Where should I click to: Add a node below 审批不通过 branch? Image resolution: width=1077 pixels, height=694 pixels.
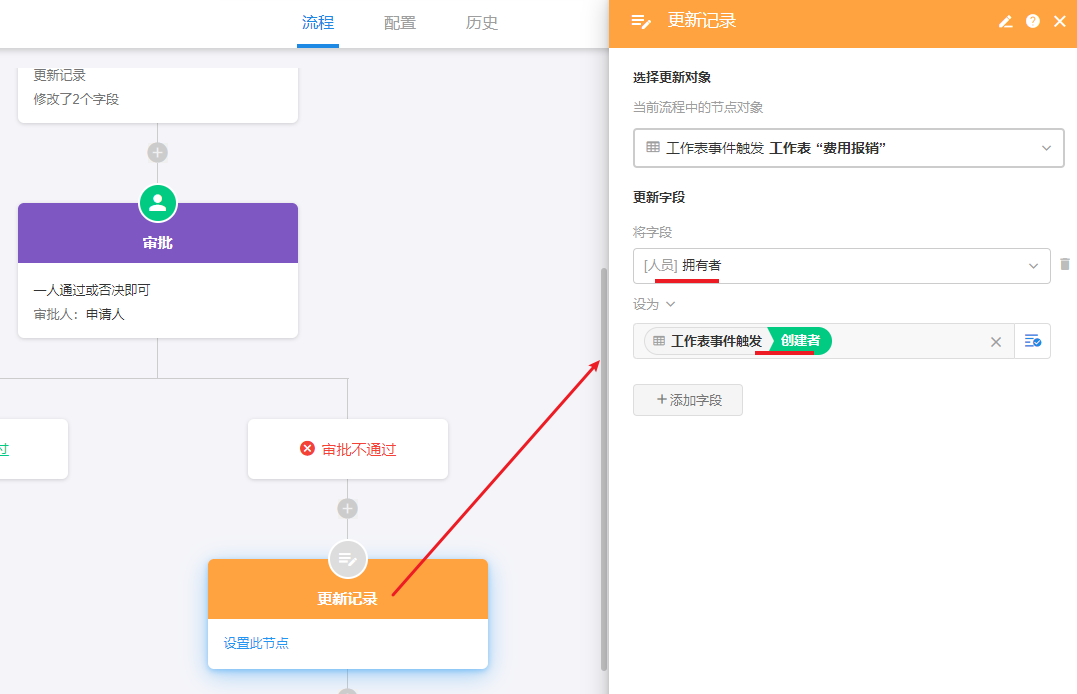click(347, 509)
